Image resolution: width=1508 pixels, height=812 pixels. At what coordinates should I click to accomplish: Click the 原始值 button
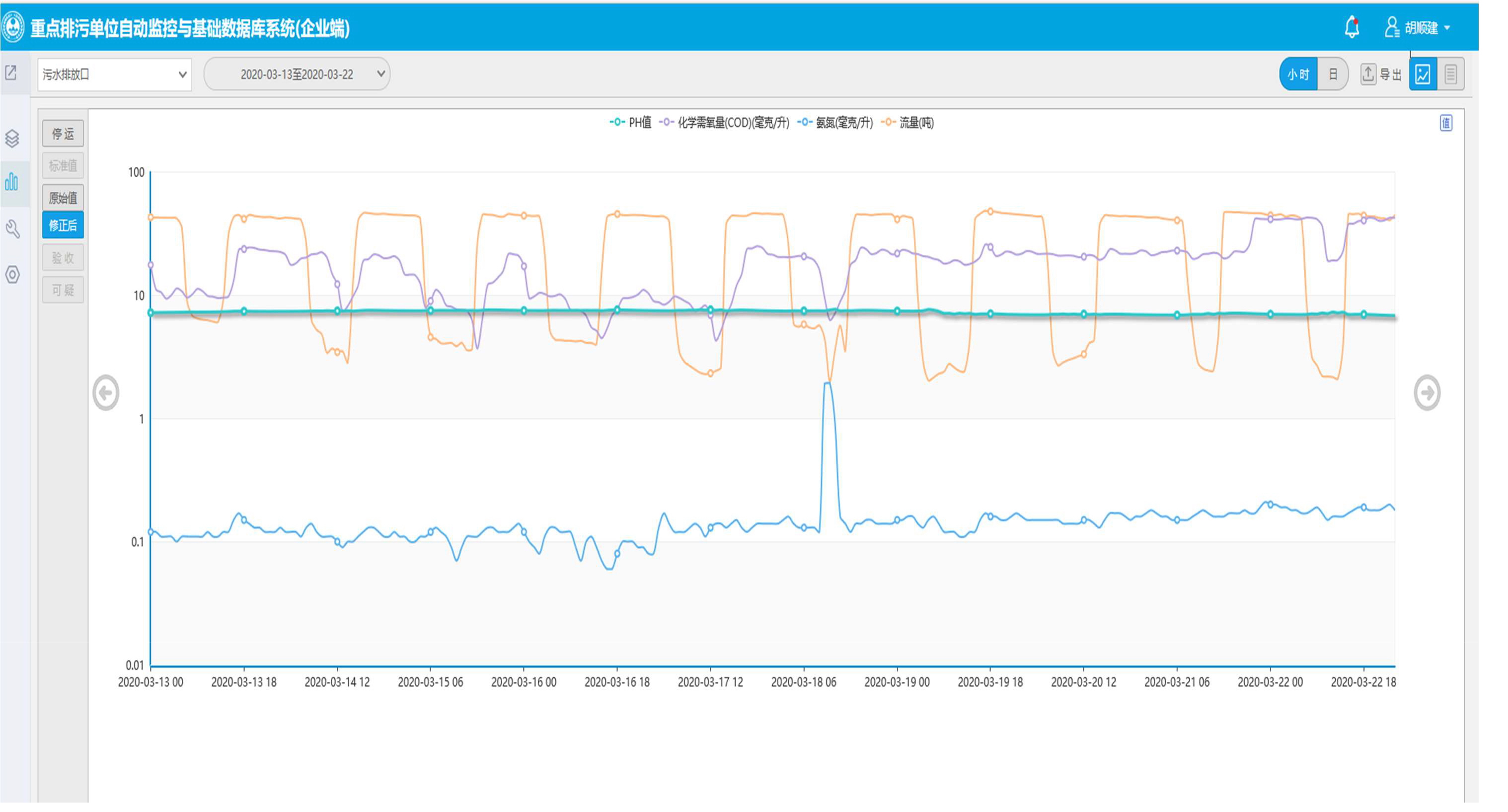tap(63, 198)
